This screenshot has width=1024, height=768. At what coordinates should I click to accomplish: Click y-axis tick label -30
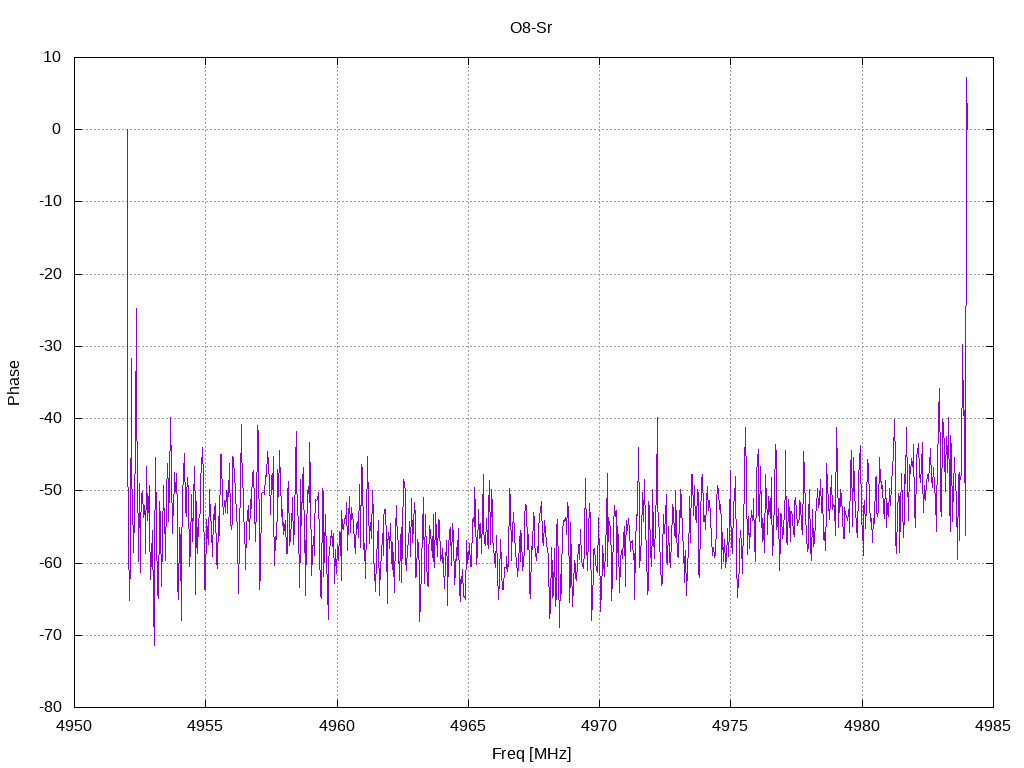pos(50,346)
